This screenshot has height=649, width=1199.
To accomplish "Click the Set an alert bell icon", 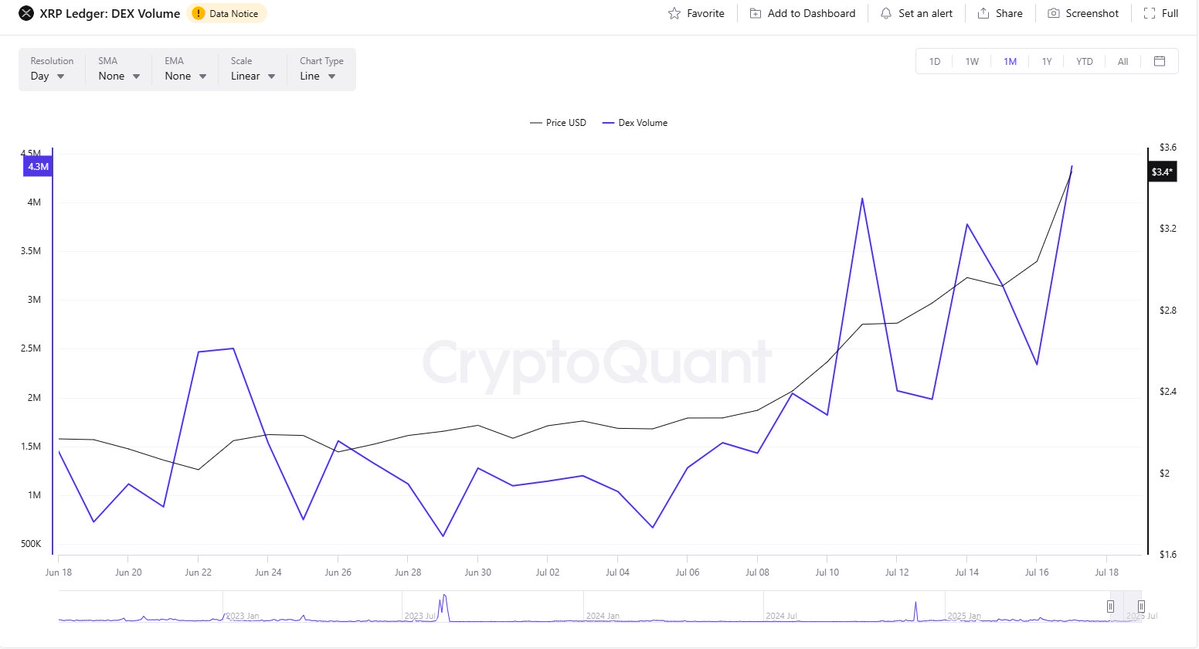I will pyautogui.click(x=885, y=13).
